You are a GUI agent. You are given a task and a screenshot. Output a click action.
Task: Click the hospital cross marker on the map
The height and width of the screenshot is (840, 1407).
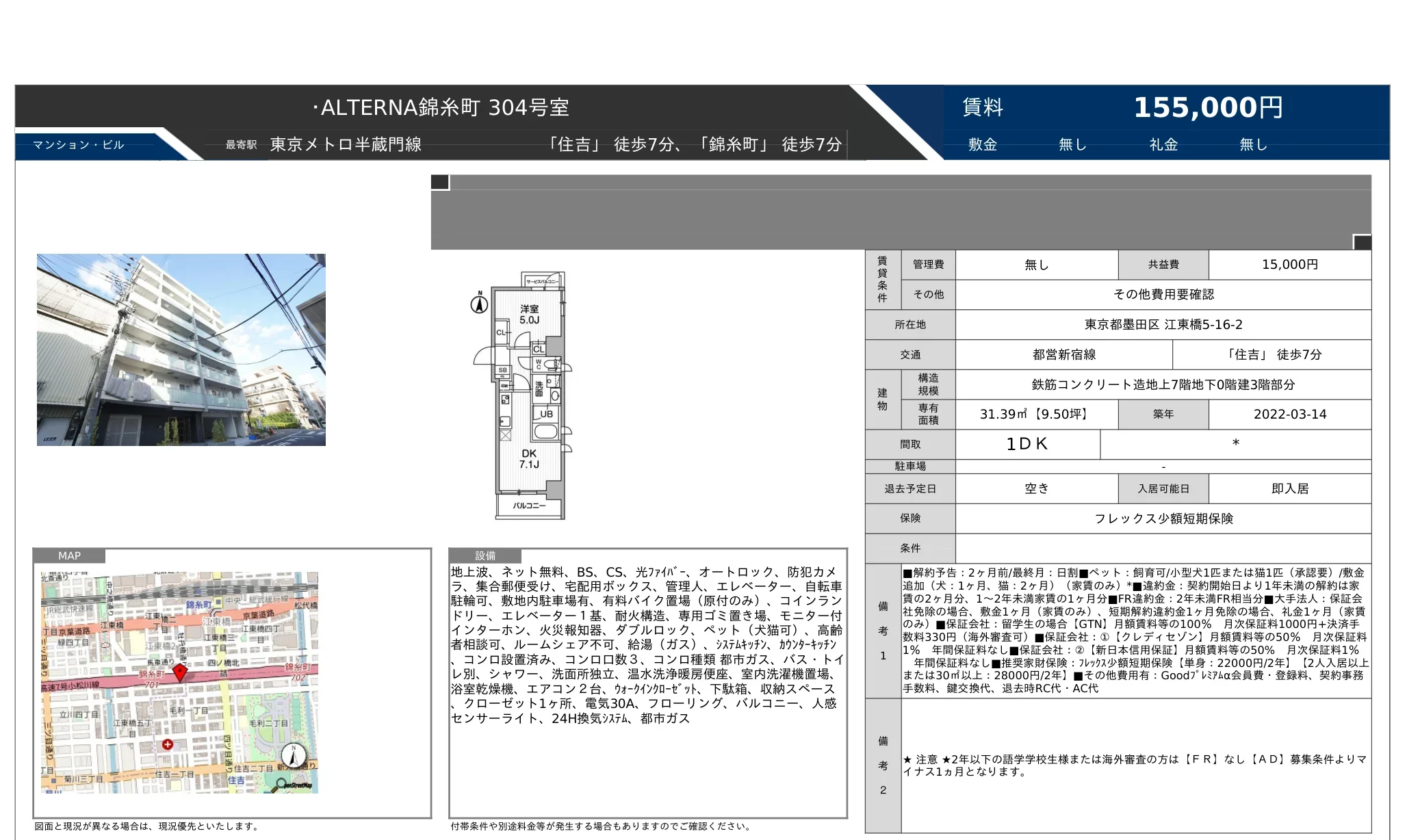[168, 744]
